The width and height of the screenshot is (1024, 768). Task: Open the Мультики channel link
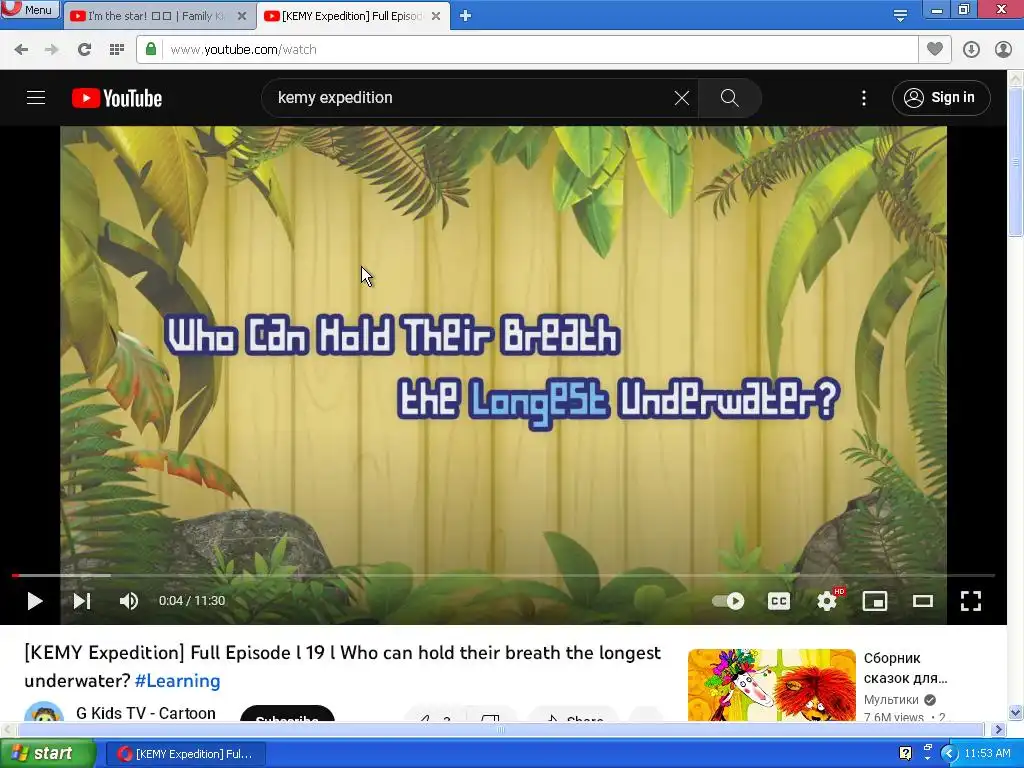coord(891,699)
